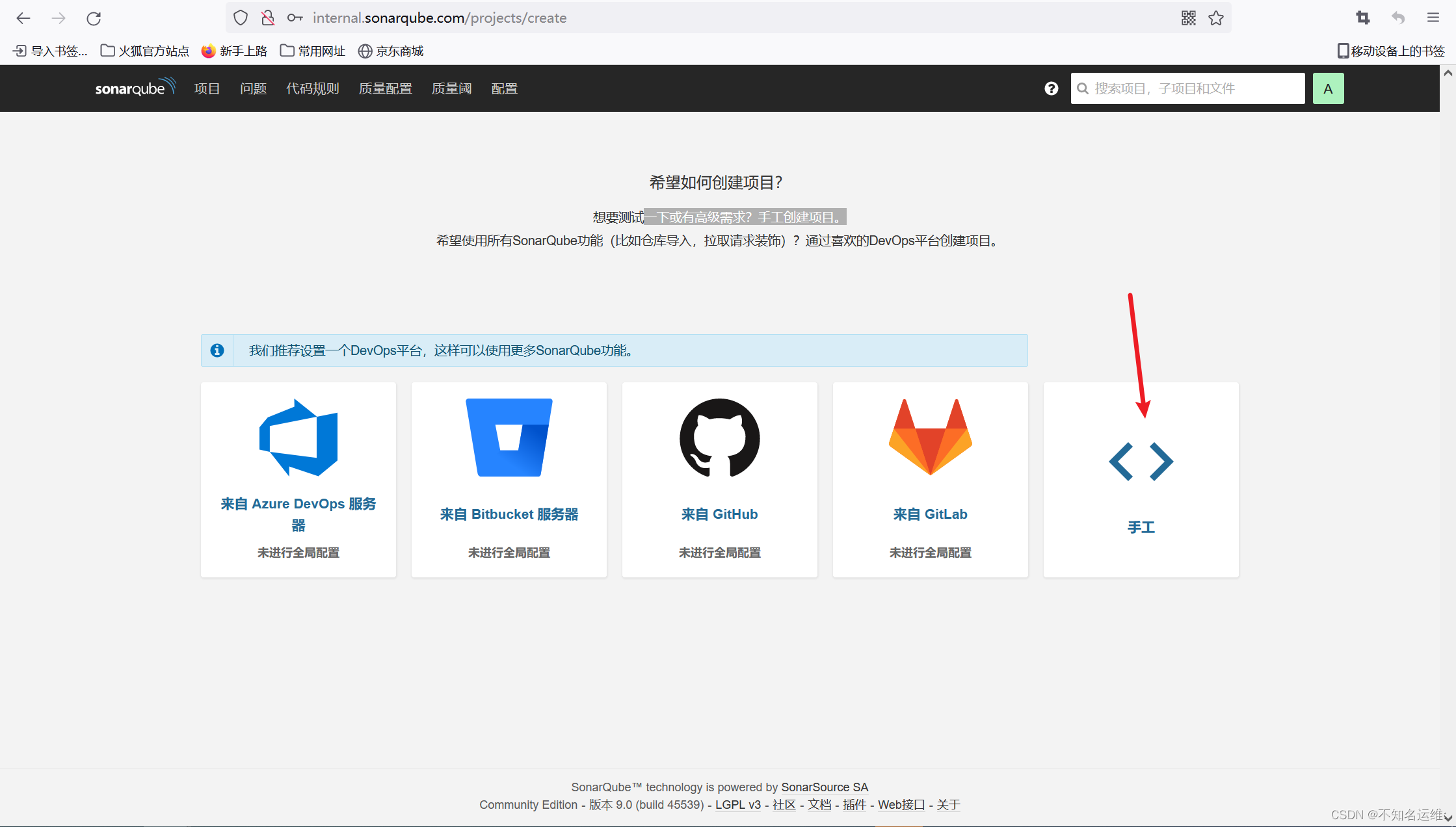Image resolution: width=1456 pixels, height=827 pixels.
Task: Open the Firefox application menu
Action: click(1433, 18)
